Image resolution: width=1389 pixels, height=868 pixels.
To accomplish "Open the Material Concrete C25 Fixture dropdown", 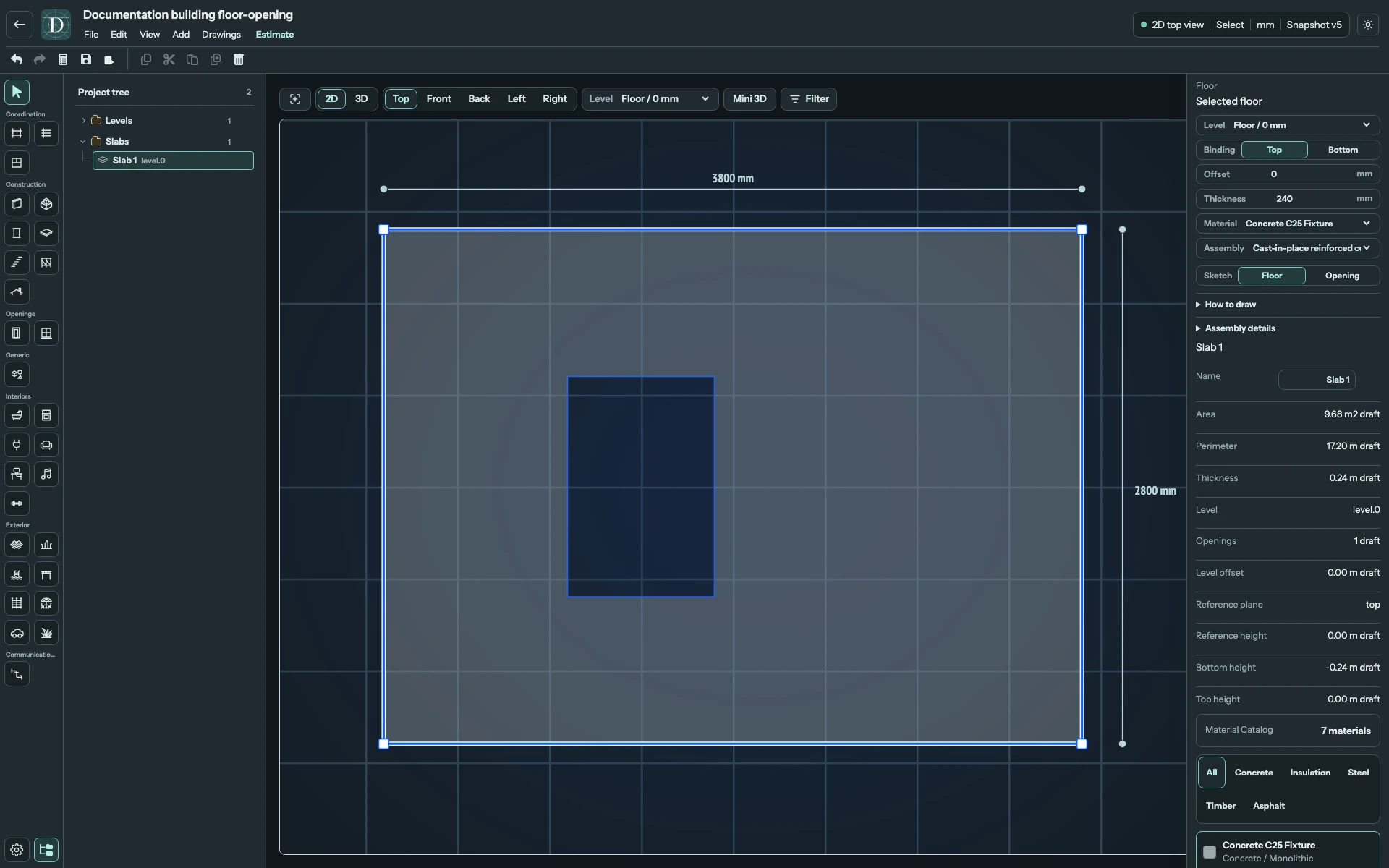I will point(1287,224).
